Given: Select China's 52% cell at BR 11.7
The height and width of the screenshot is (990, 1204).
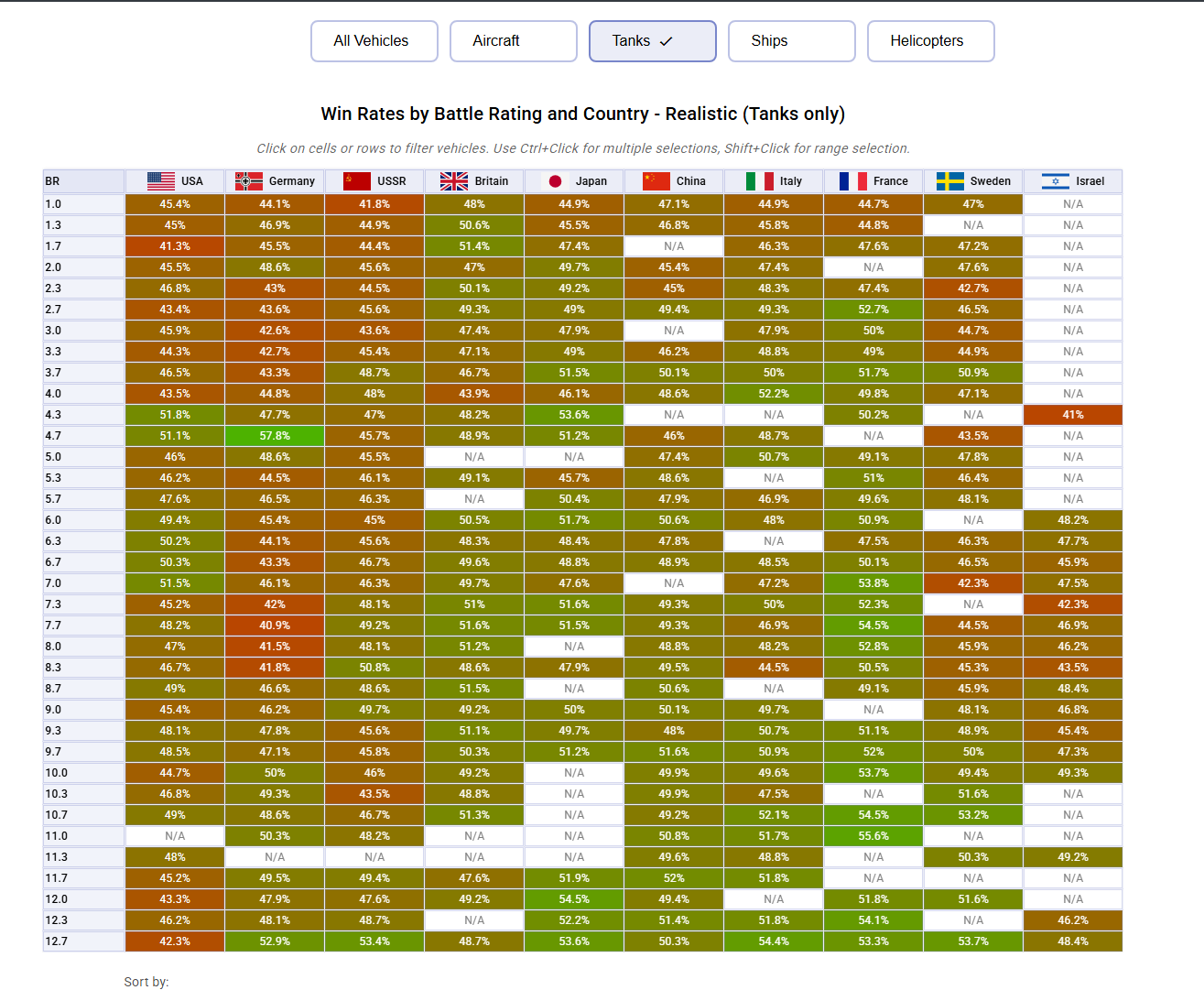Looking at the screenshot, I should [x=674, y=878].
